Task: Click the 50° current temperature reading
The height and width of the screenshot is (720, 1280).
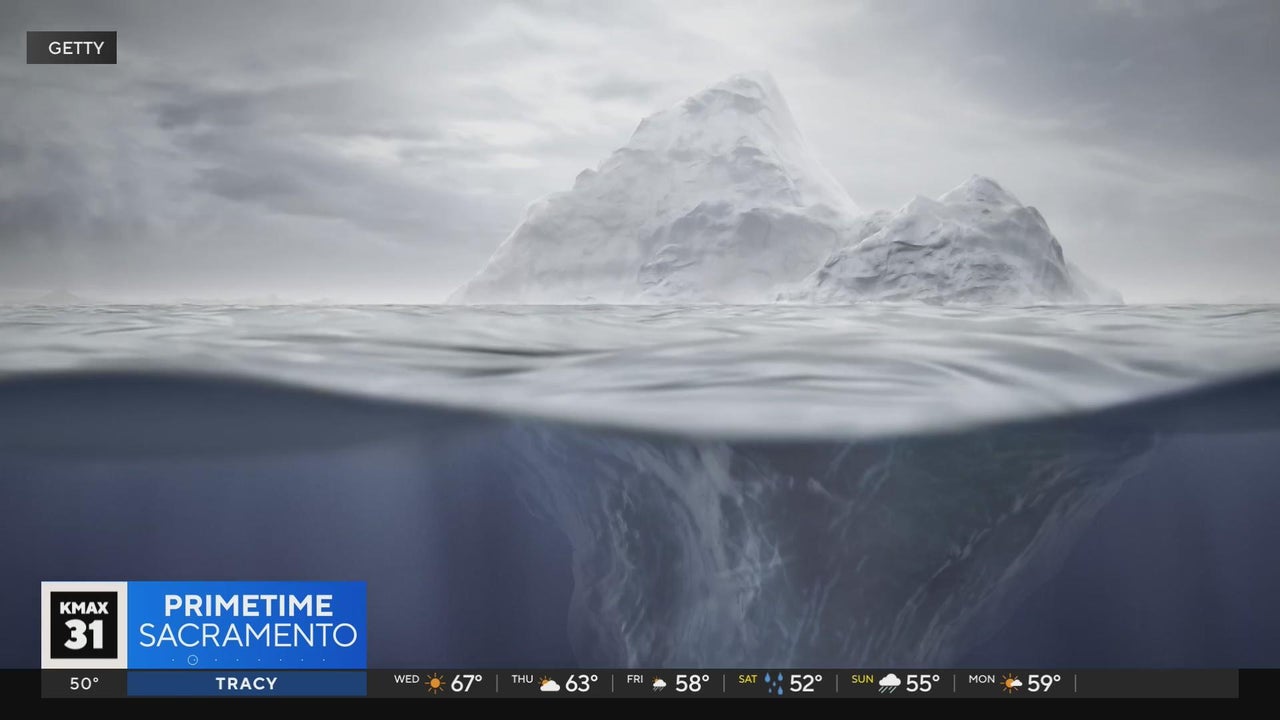Action: click(x=84, y=684)
